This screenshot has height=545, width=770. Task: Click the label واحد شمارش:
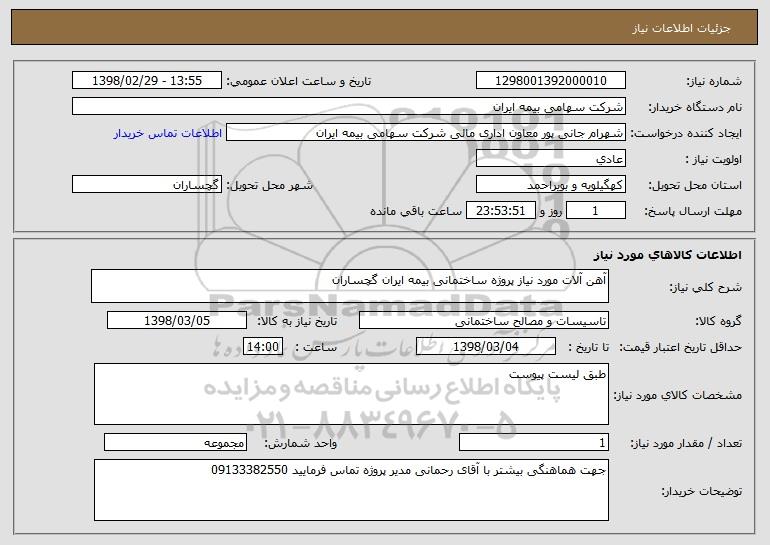(301, 443)
